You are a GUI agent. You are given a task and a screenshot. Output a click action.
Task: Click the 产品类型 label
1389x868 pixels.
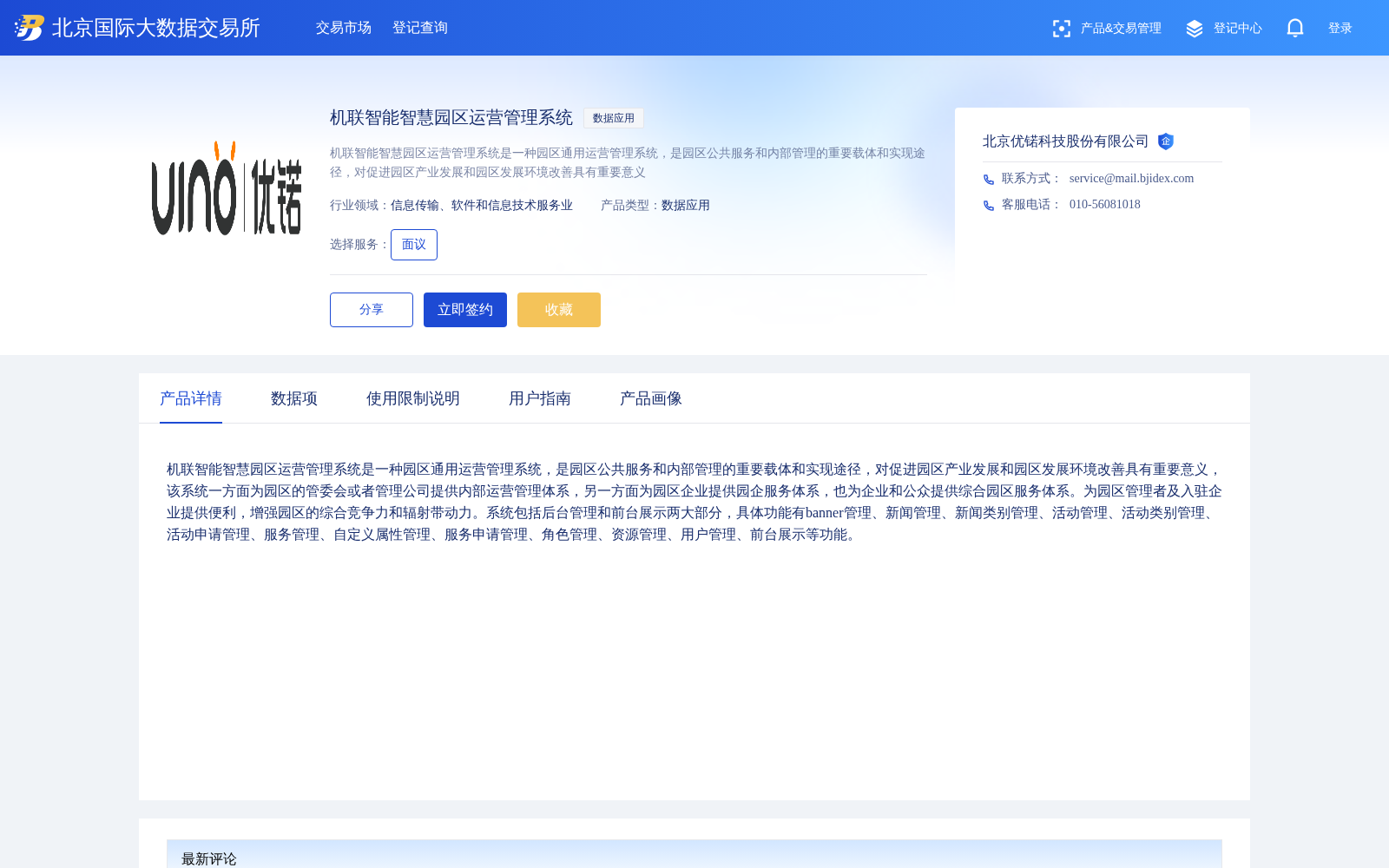(x=630, y=206)
